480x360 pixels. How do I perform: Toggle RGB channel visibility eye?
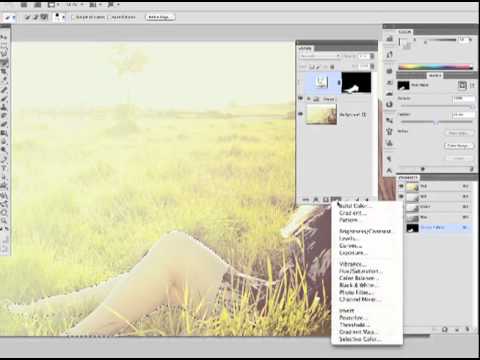click(x=401, y=187)
